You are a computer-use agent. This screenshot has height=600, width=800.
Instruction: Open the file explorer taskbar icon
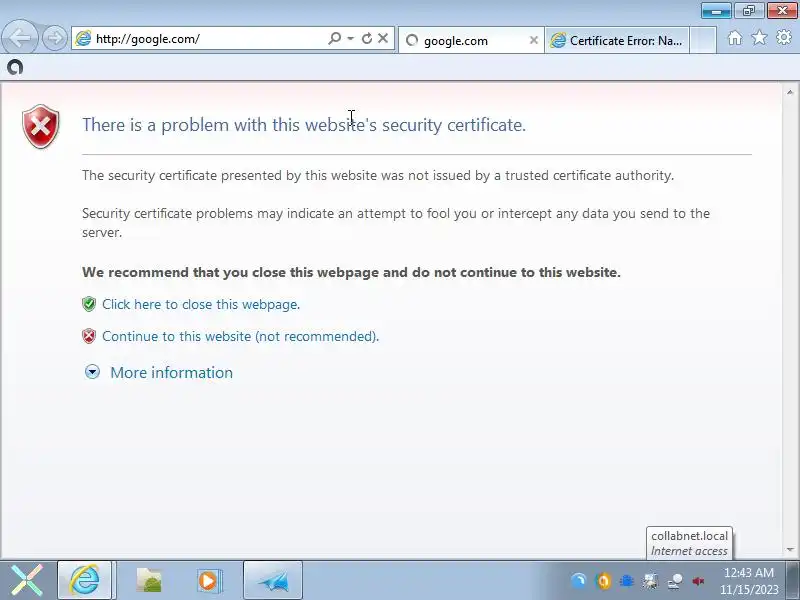point(148,581)
